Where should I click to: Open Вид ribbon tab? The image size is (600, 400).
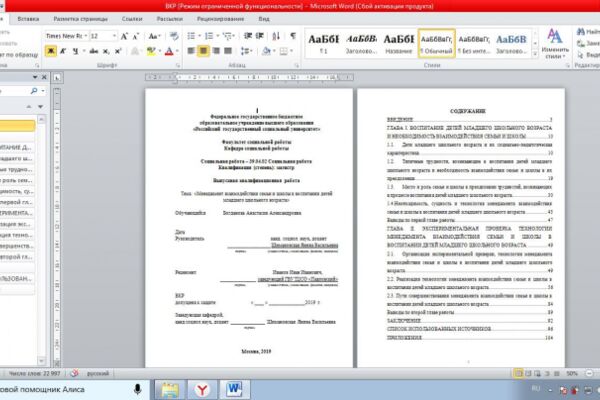[x=264, y=19]
